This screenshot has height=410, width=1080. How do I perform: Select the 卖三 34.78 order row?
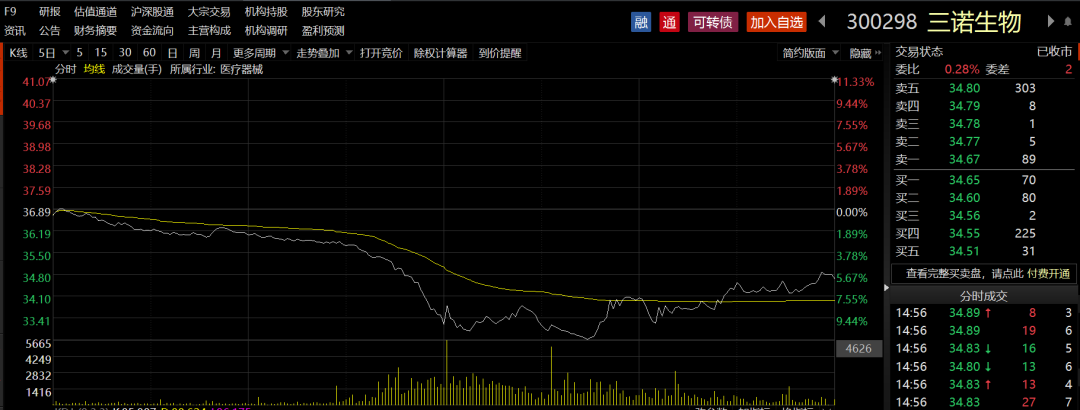pyautogui.click(x=984, y=124)
